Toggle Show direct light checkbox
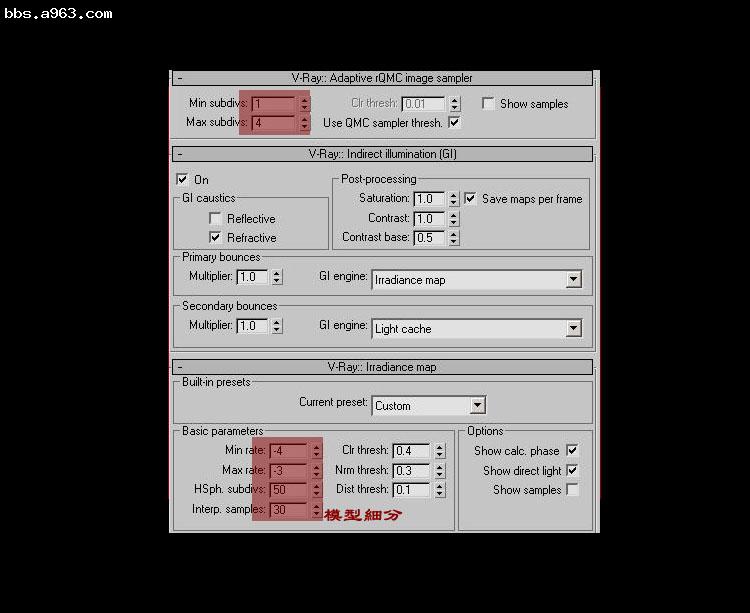Image resolution: width=750 pixels, height=613 pixels. 572,471
